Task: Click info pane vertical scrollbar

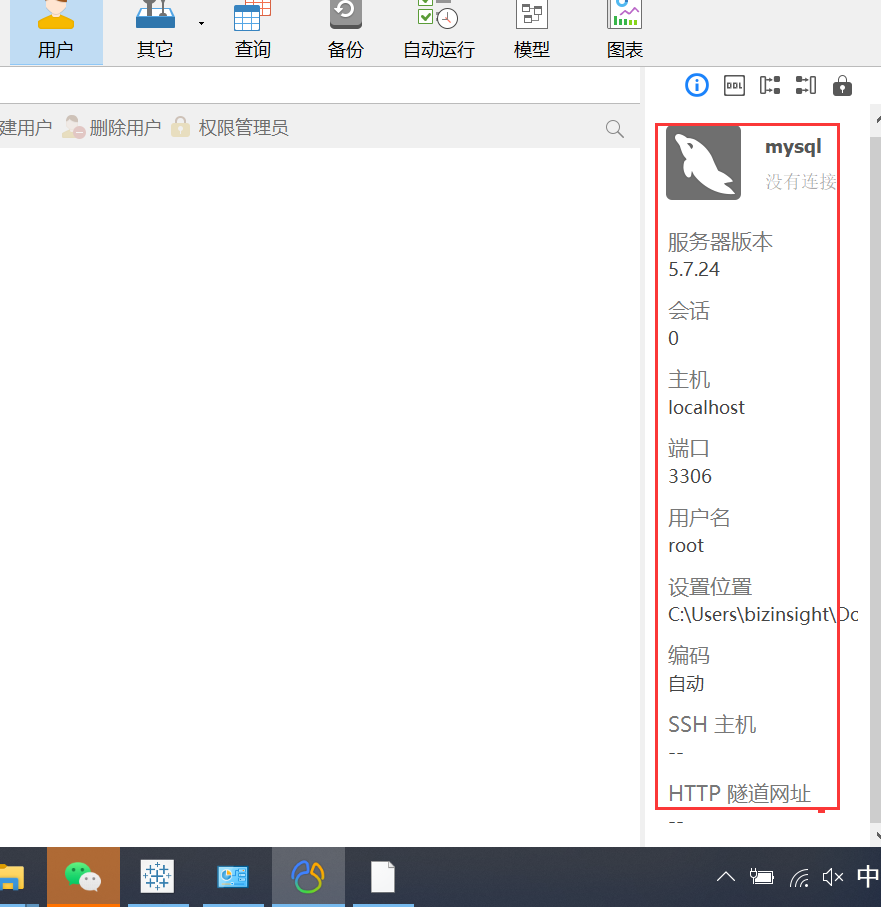Action: coord(875,480)
